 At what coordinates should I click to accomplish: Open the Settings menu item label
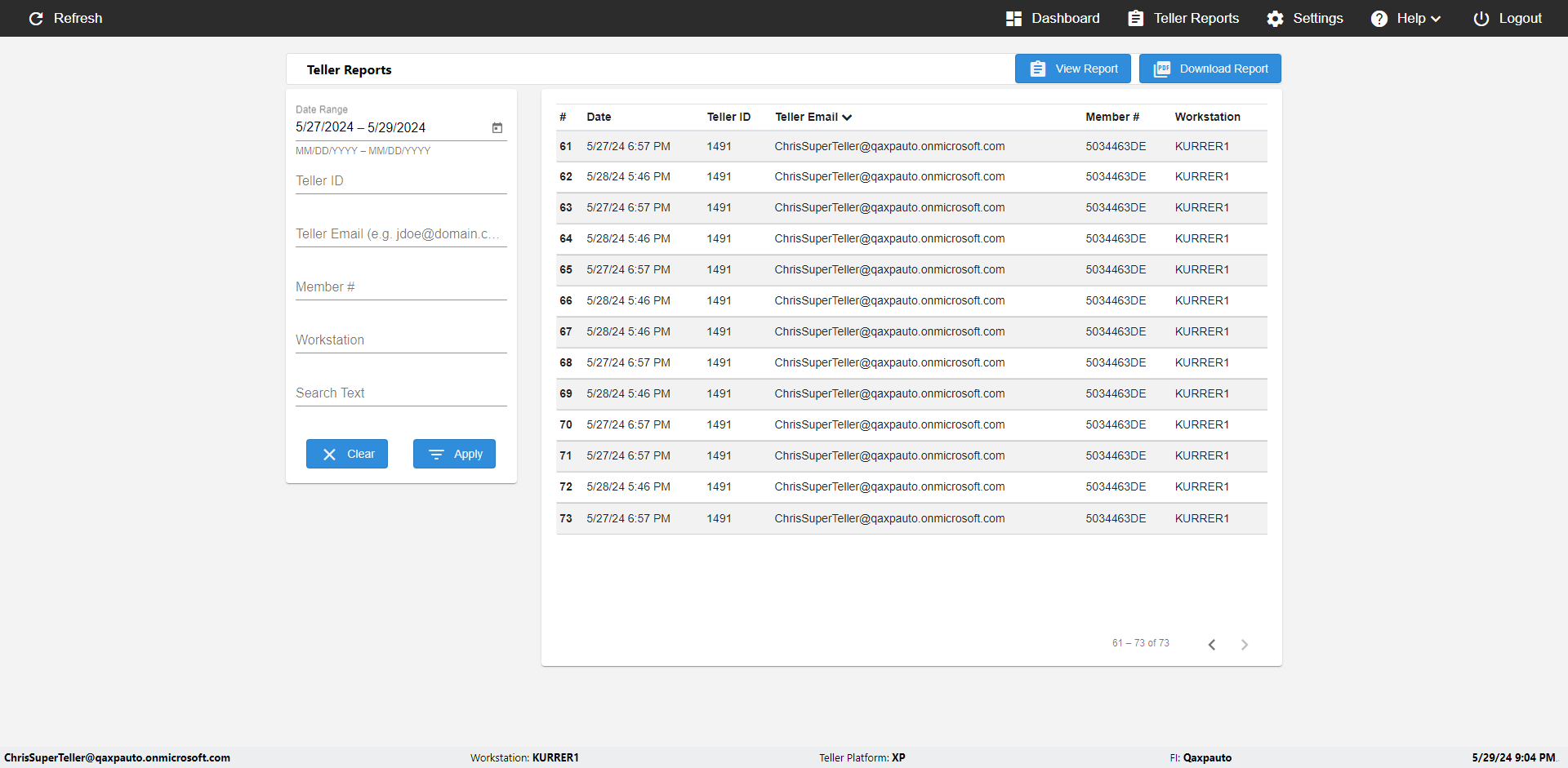click(1318, 19)
